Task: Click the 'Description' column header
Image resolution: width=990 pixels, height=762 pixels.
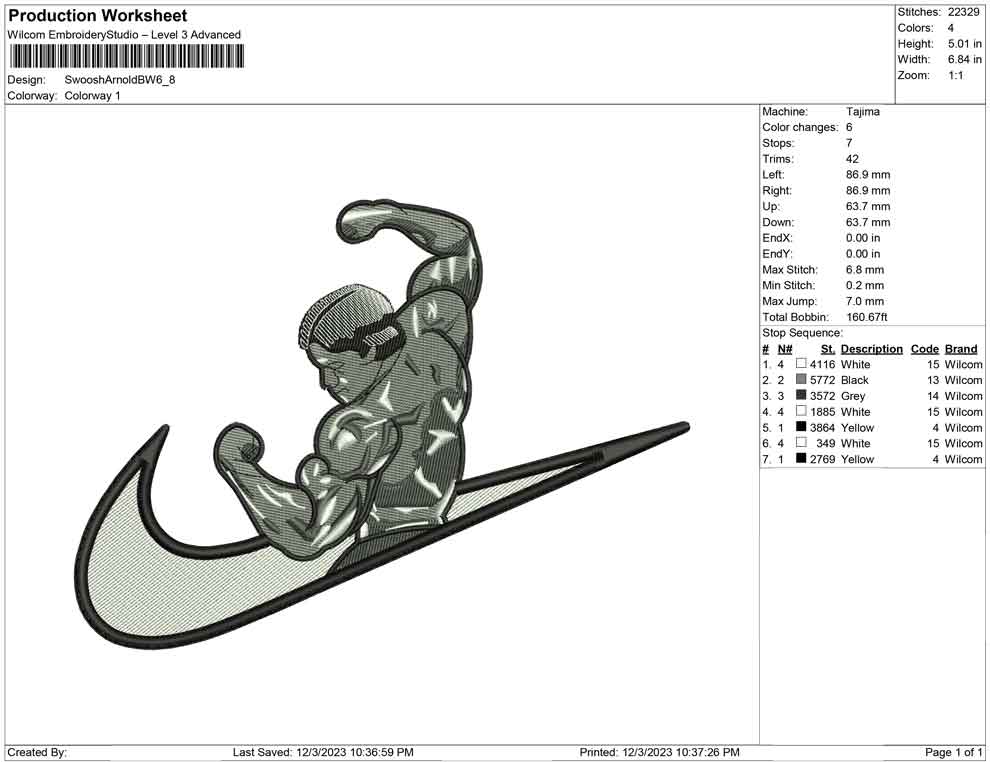Action: pyautogui.click(x=872, y=348)
